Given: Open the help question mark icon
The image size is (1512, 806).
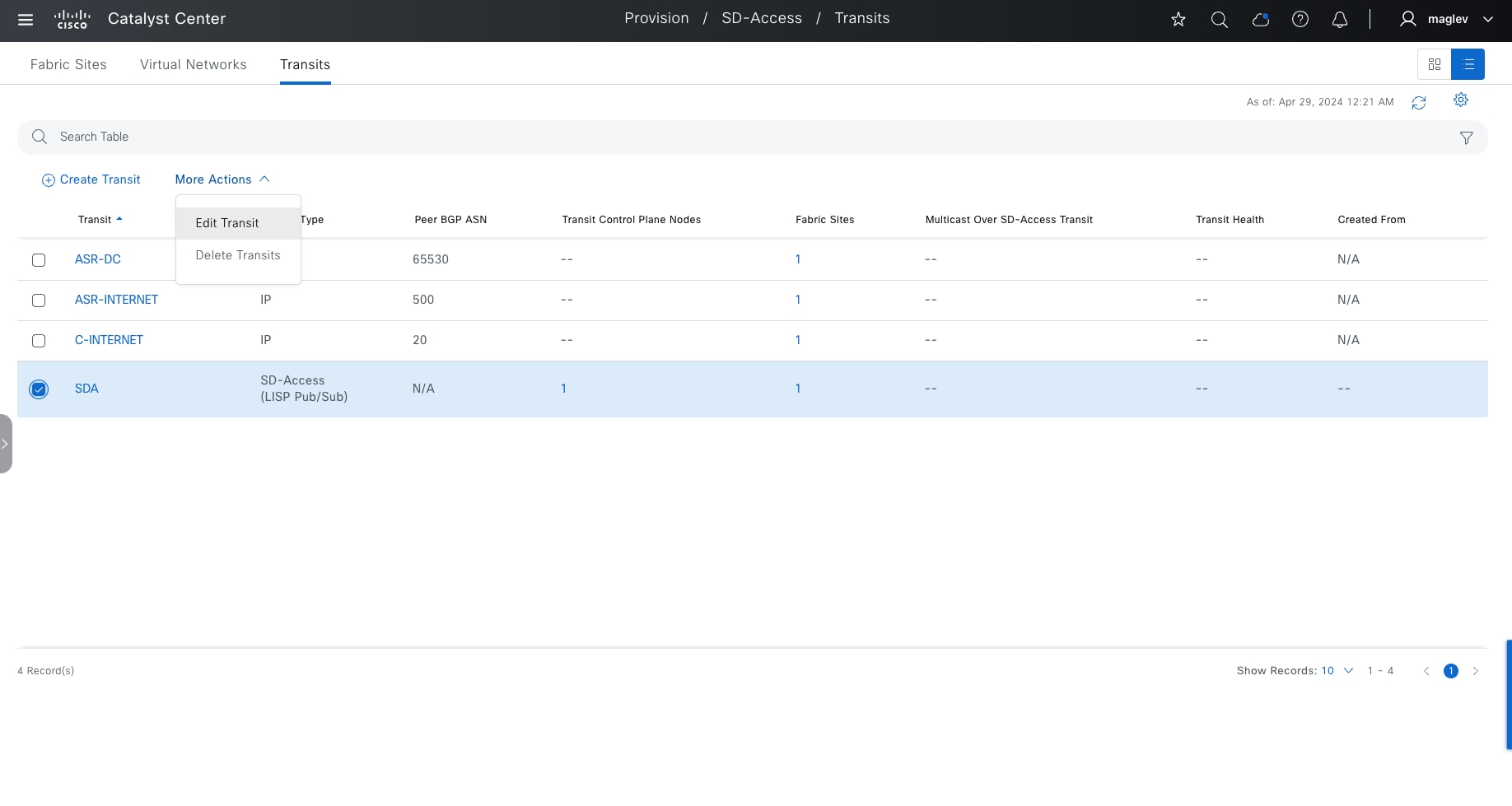Looking at the screenshot, I should tap(1300, 19).
